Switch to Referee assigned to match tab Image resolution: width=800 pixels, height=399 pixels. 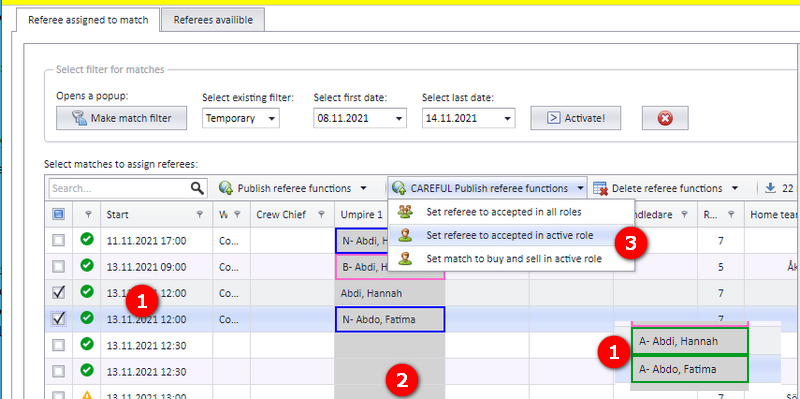click(88, 20)
